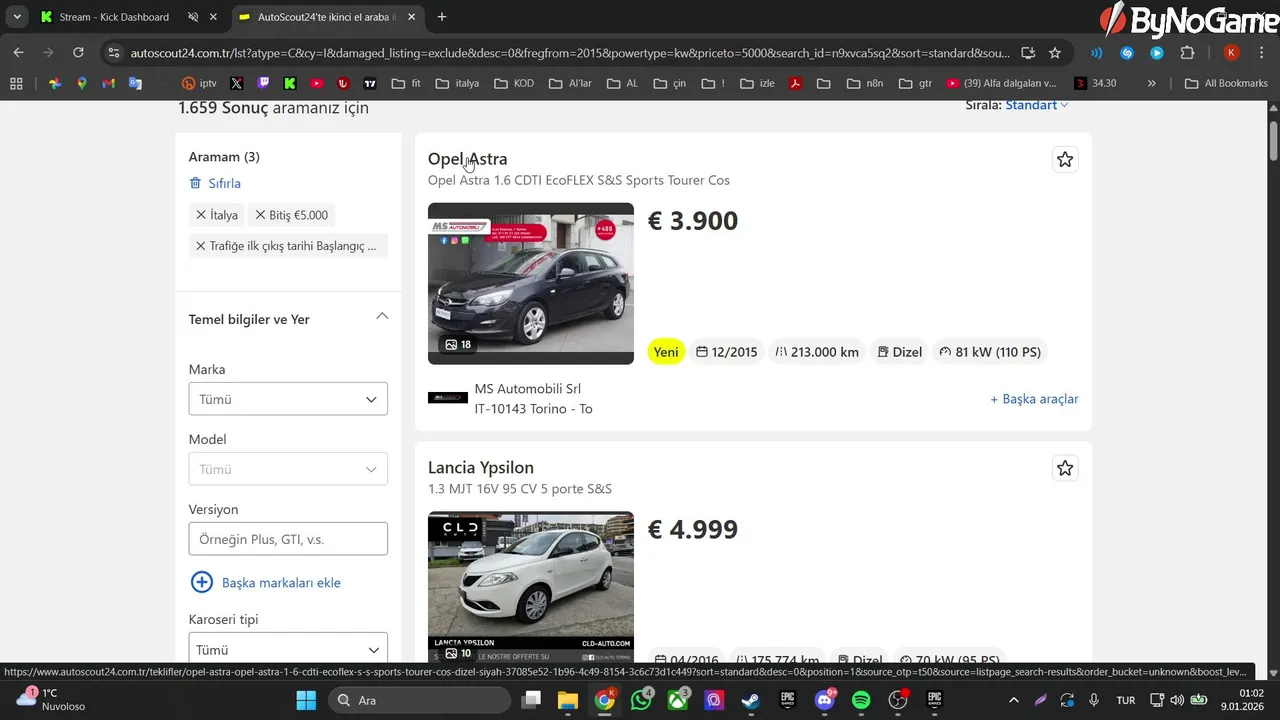1280x720 pixels.
Task: Open the Google Maps bookmark icon
Action: click(x=82, y=84)
